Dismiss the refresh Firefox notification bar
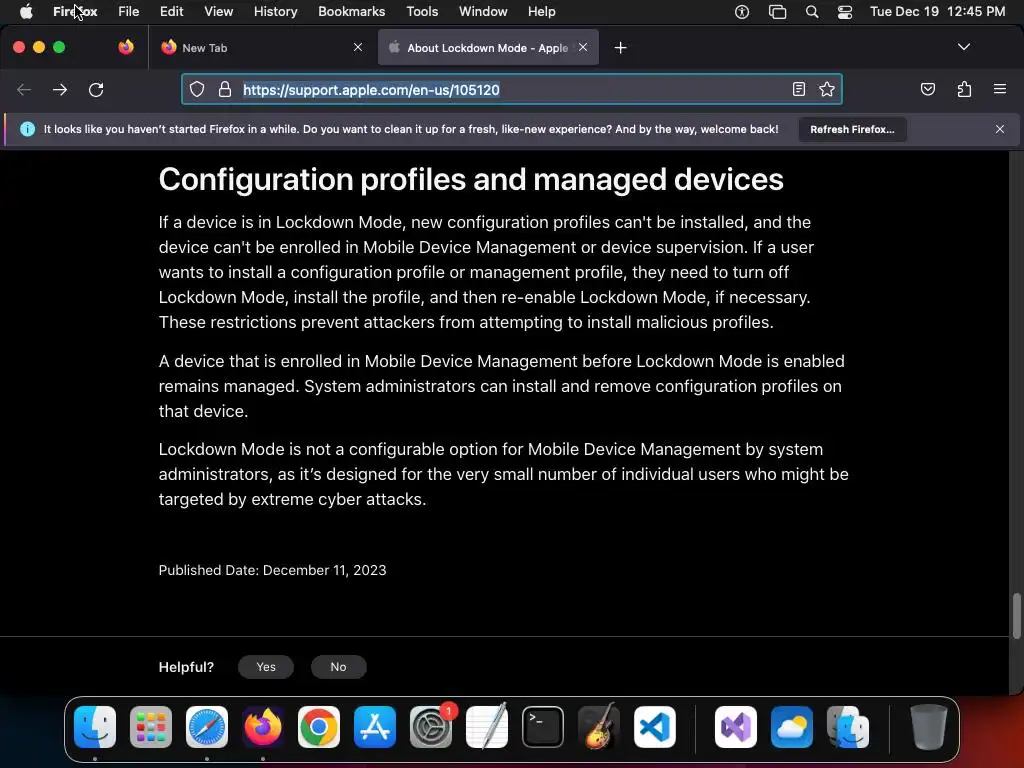The width and height of the screenshot is (1024, 768). (1000, 129)
